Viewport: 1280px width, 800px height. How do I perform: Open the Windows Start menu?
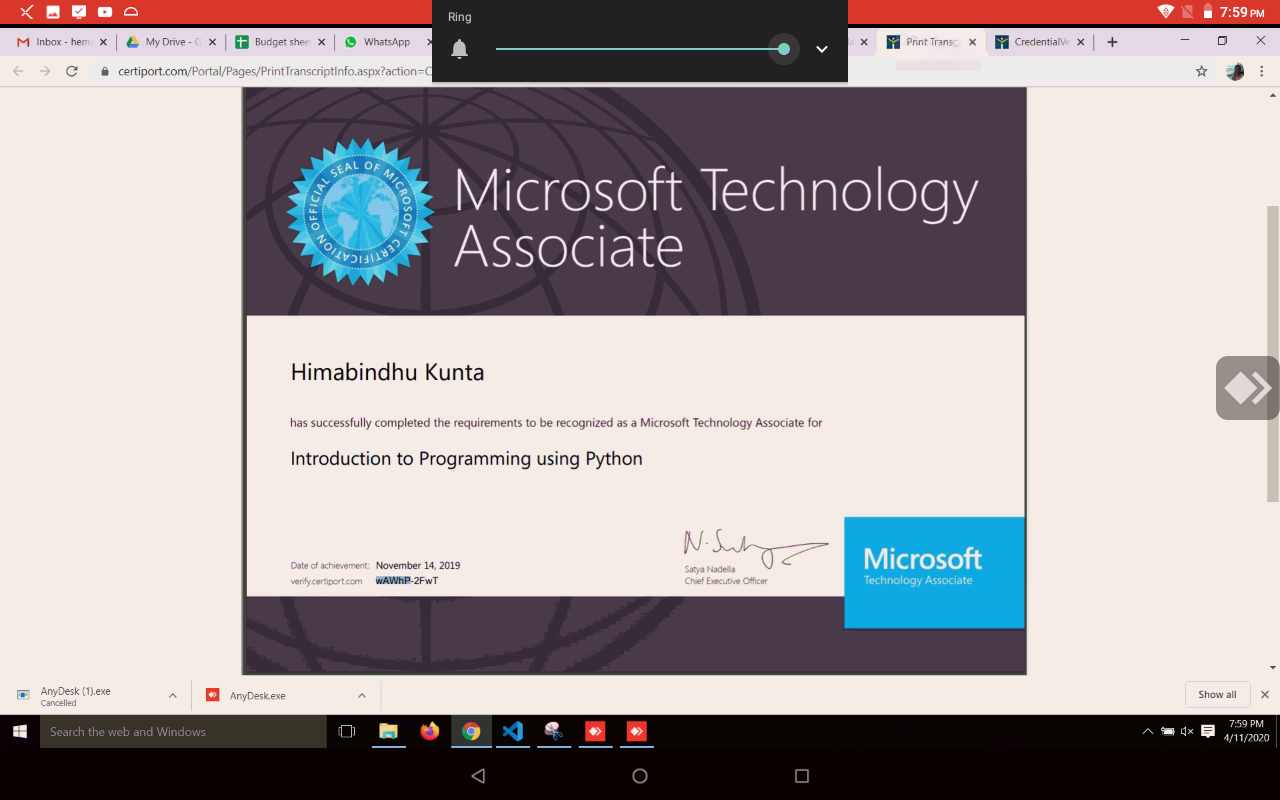pos(19,731)
